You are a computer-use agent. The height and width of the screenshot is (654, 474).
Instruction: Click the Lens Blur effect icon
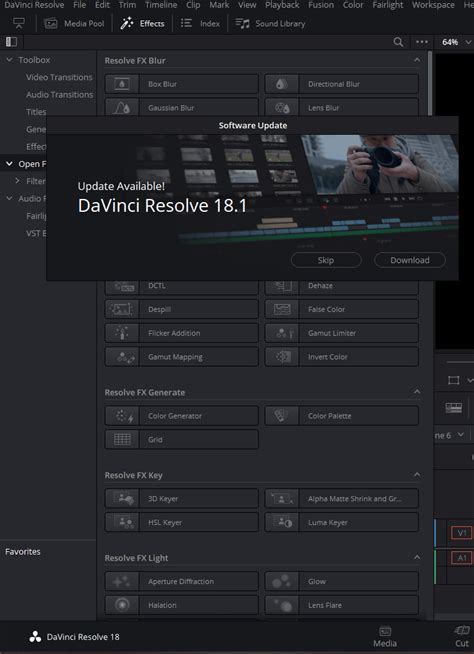(x=282, y=108)
